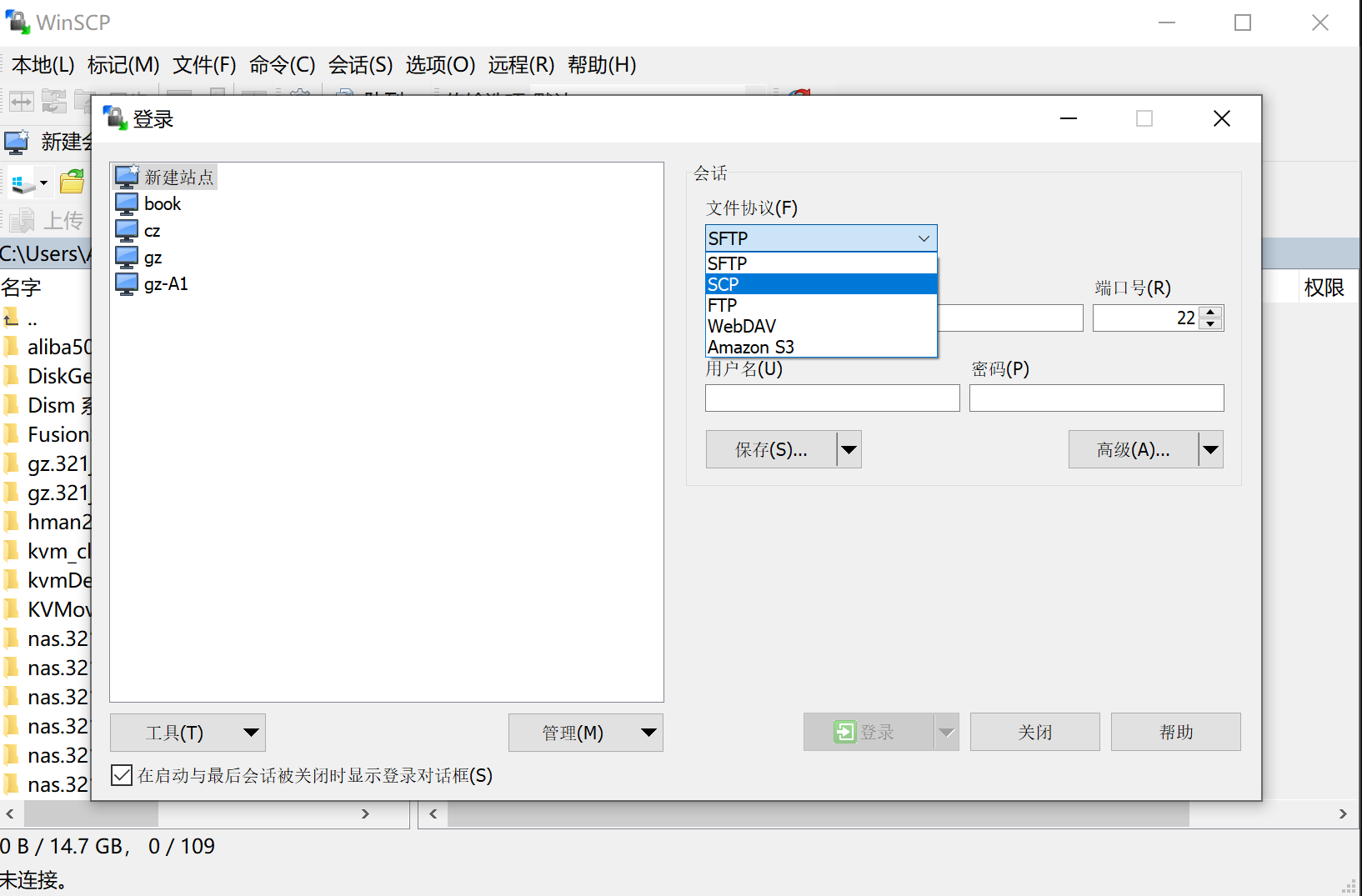Open the 工具(T) tools dropdown button

(188, 733)
